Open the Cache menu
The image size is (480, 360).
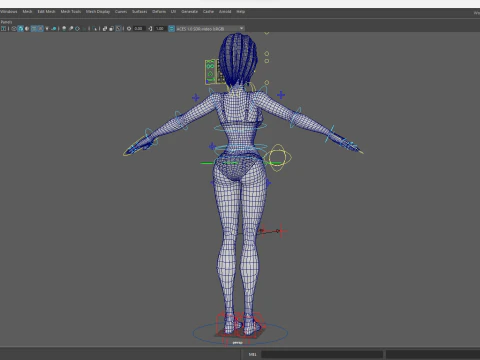208,12
